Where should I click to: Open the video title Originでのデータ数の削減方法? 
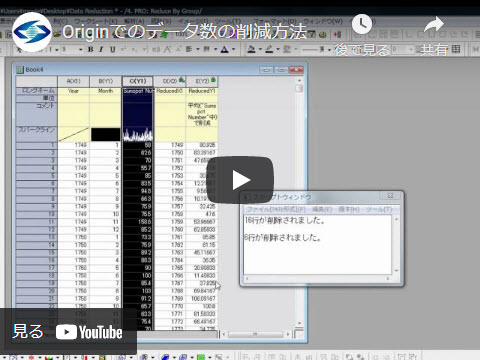[x=184, y=32]
